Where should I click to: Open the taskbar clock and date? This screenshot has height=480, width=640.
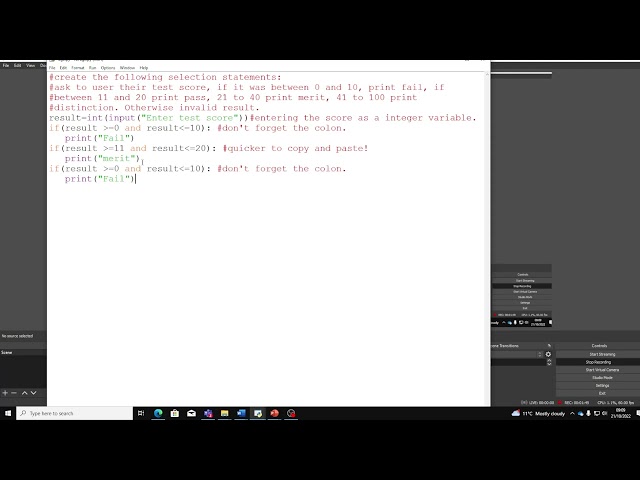(x=621, y=413)
